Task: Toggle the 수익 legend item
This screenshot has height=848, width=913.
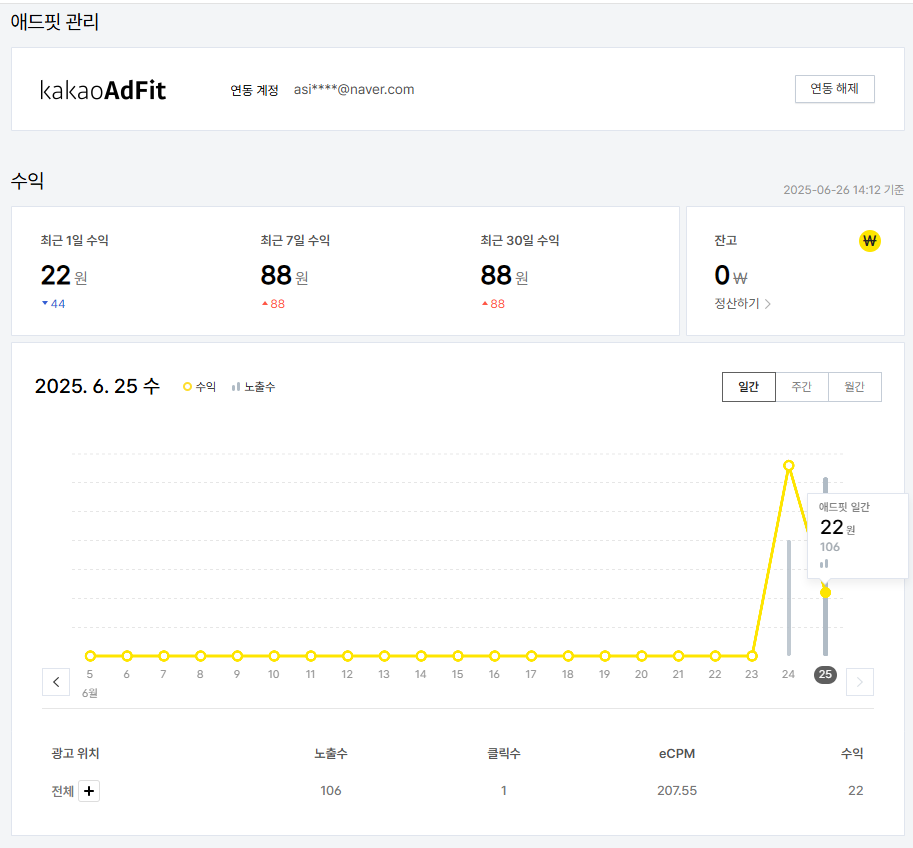Action: pyautogui.click(x=200, y=387)
